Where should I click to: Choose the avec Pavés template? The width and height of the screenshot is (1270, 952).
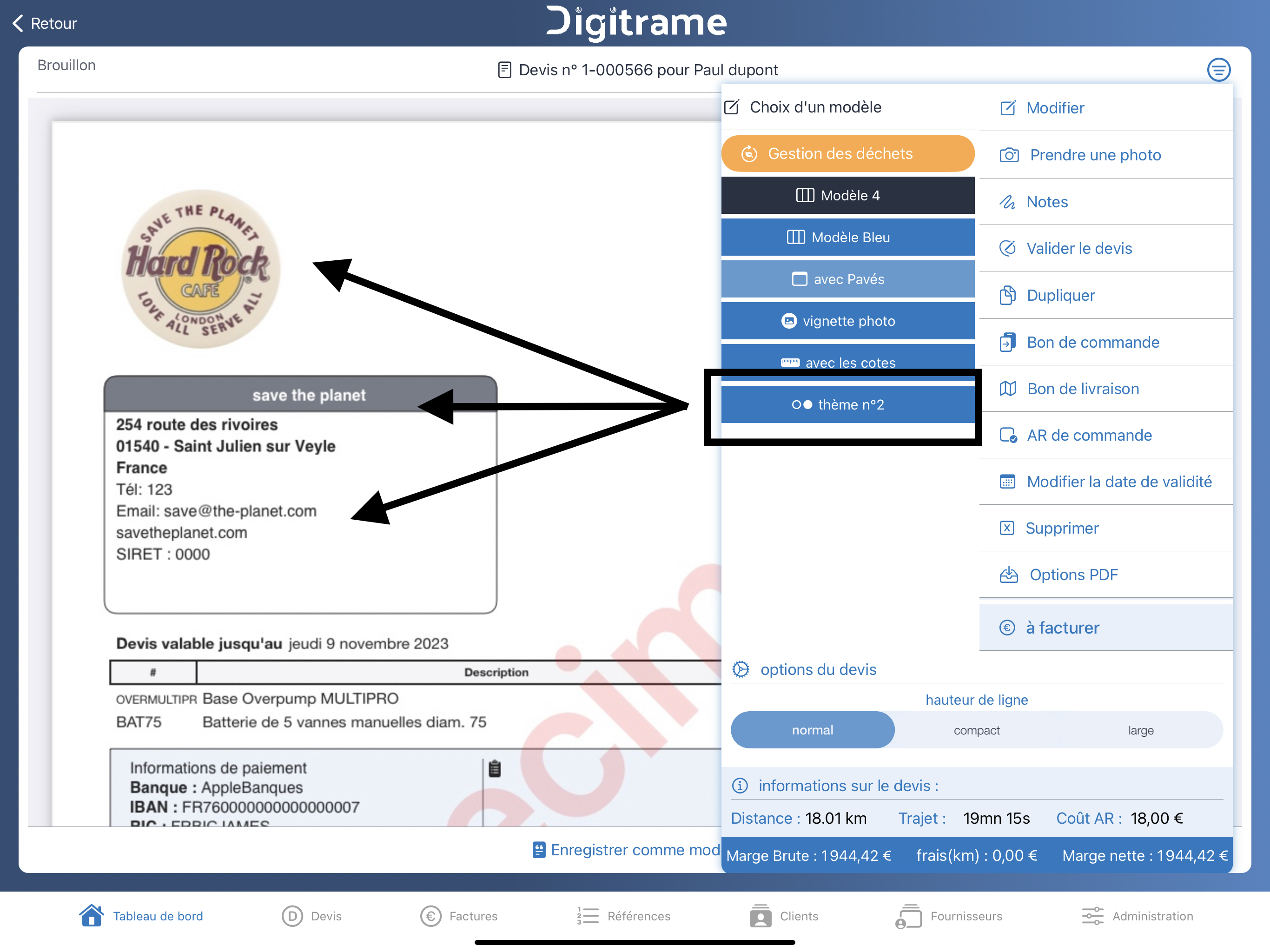pos(847,279)
